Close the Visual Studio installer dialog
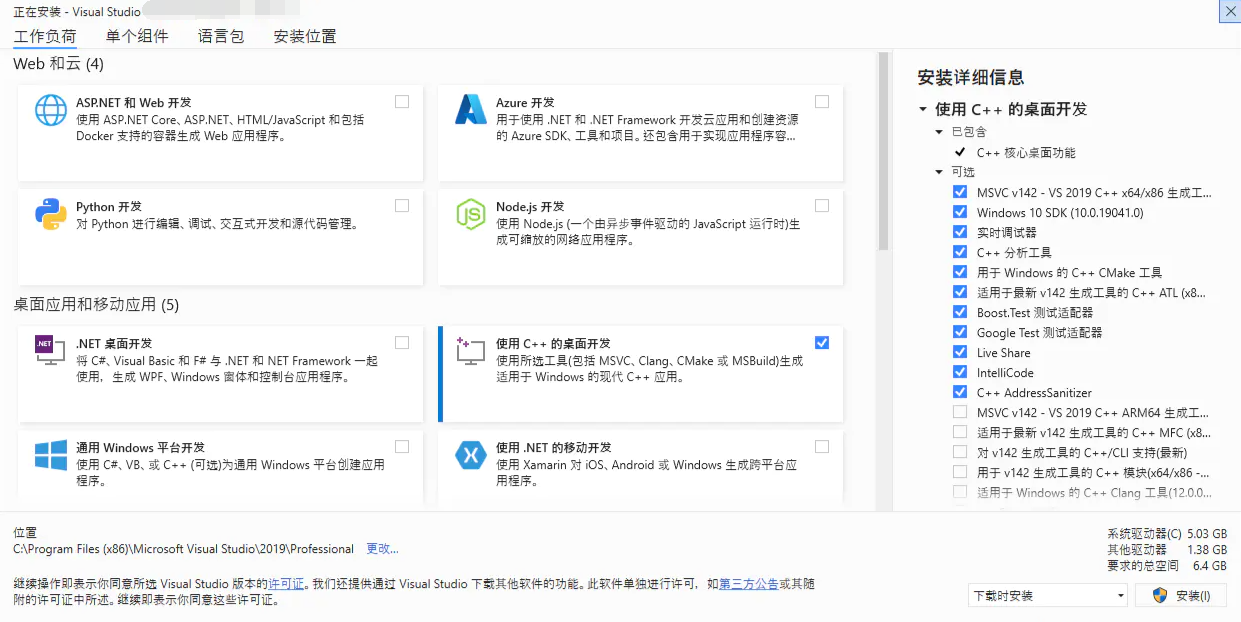 pyautogui.click(x=1230, y=11)
